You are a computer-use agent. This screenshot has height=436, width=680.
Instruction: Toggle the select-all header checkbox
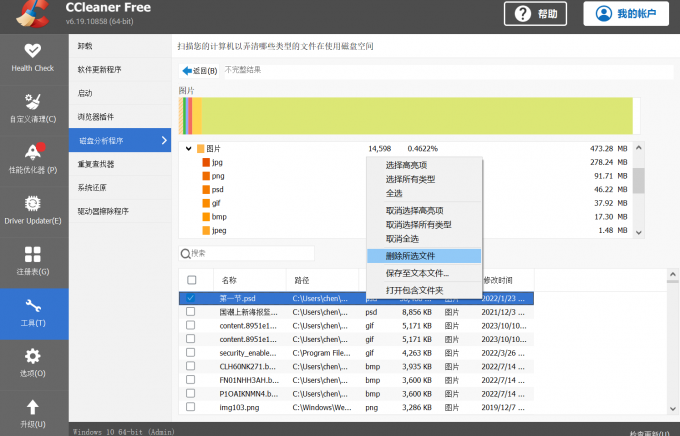point(192,280)
